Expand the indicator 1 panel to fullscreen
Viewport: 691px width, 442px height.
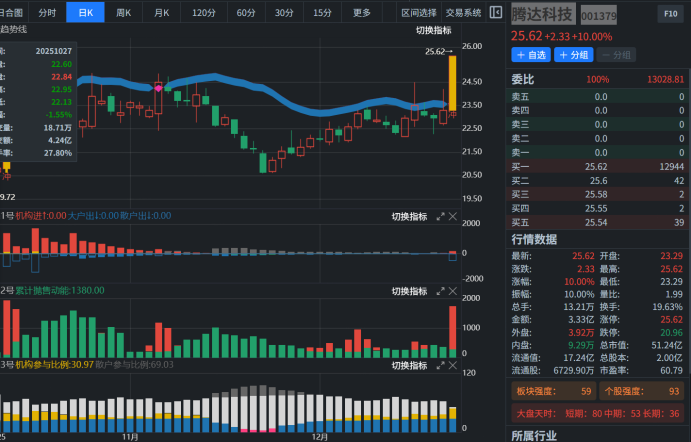[440, 217]
